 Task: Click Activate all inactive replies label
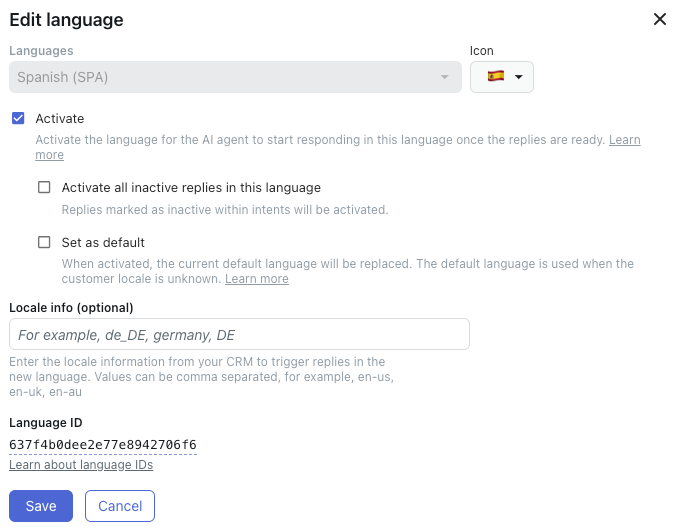(191, 188)
